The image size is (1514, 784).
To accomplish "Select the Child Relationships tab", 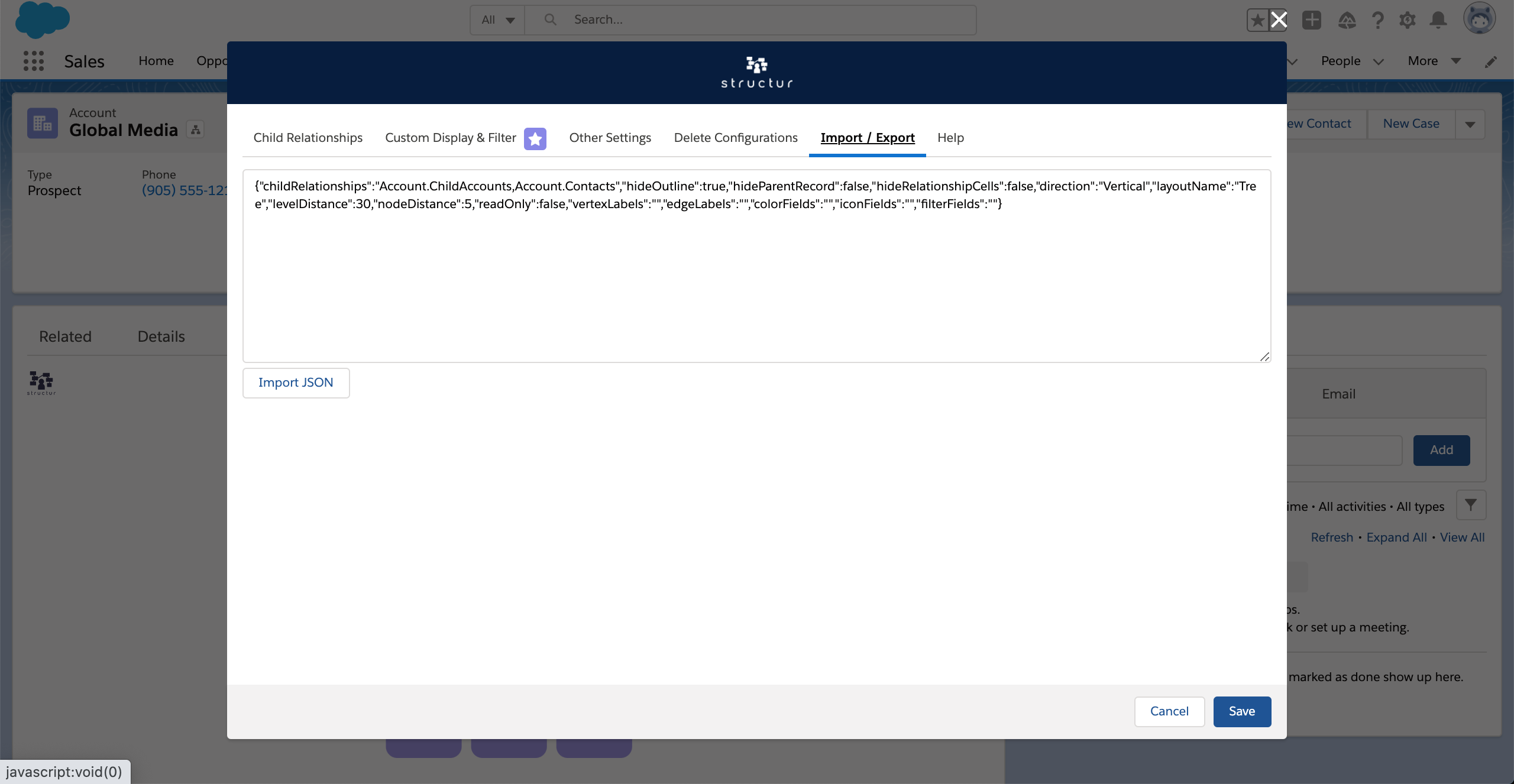I will pos(308,137).
